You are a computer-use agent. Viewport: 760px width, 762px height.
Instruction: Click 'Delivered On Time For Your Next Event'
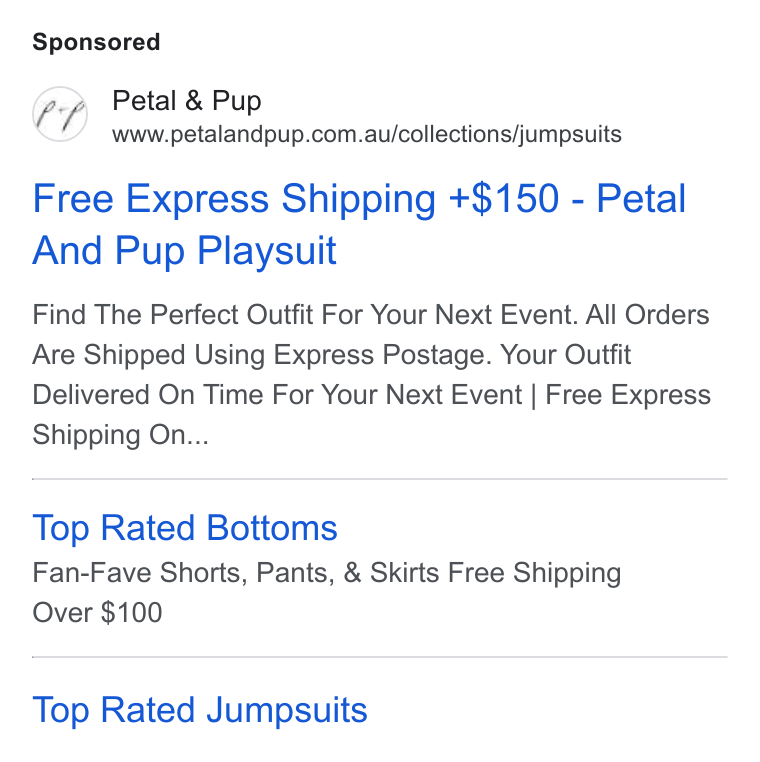point(277,395)
